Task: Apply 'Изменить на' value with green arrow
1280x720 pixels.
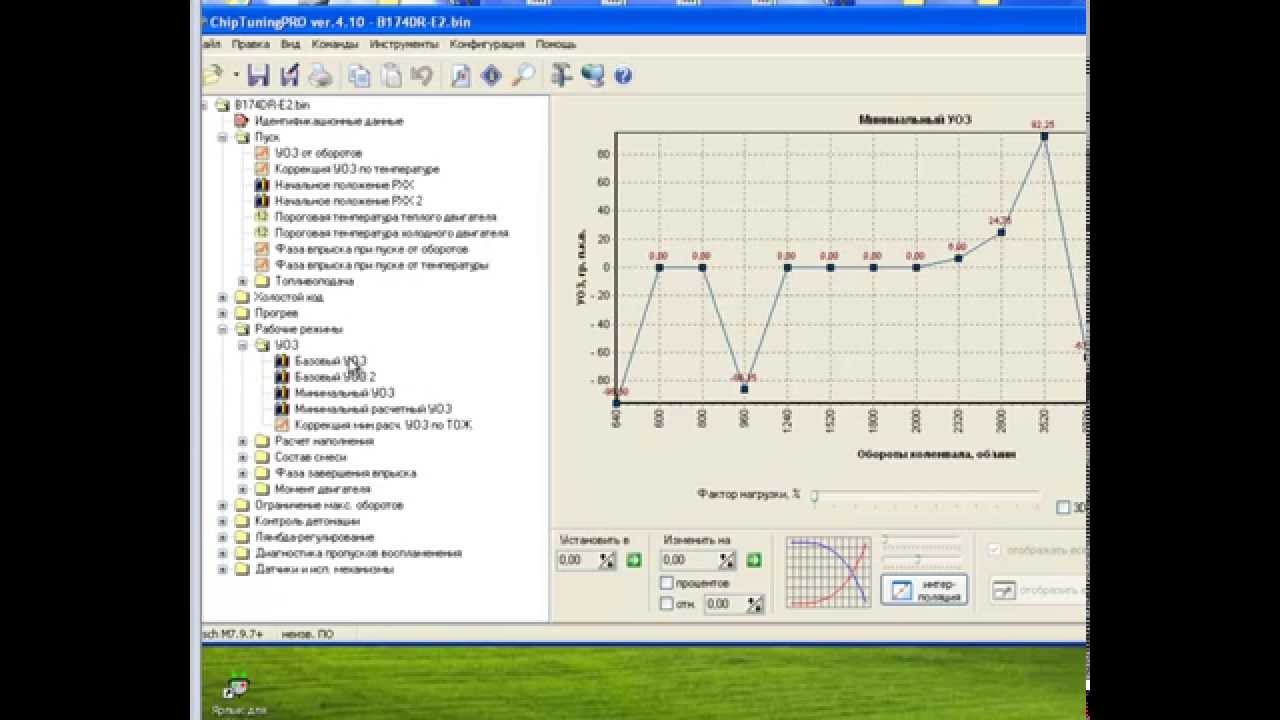Action: [754, 560]
